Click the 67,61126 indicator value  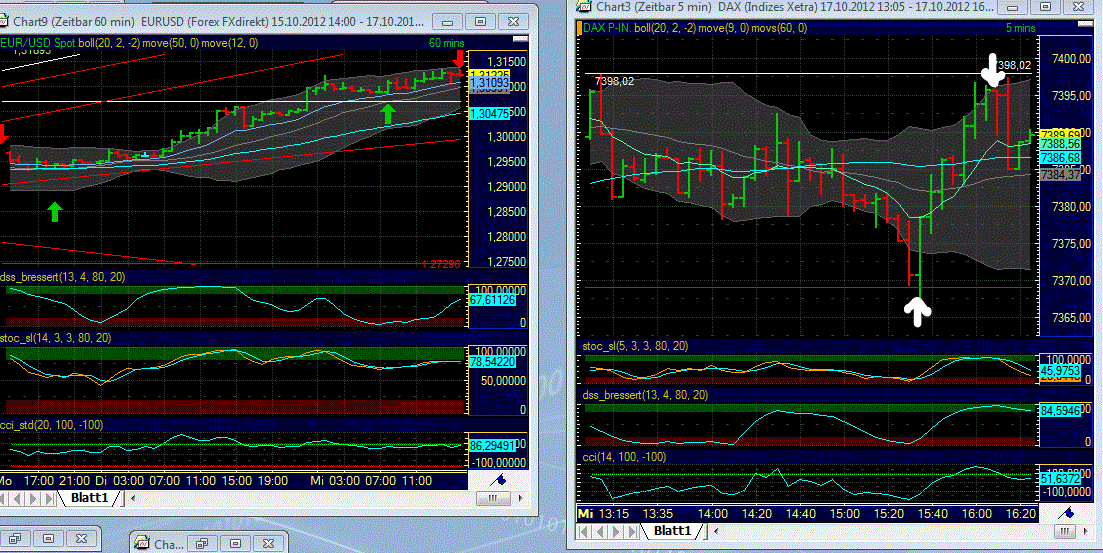tap(492, 300)
